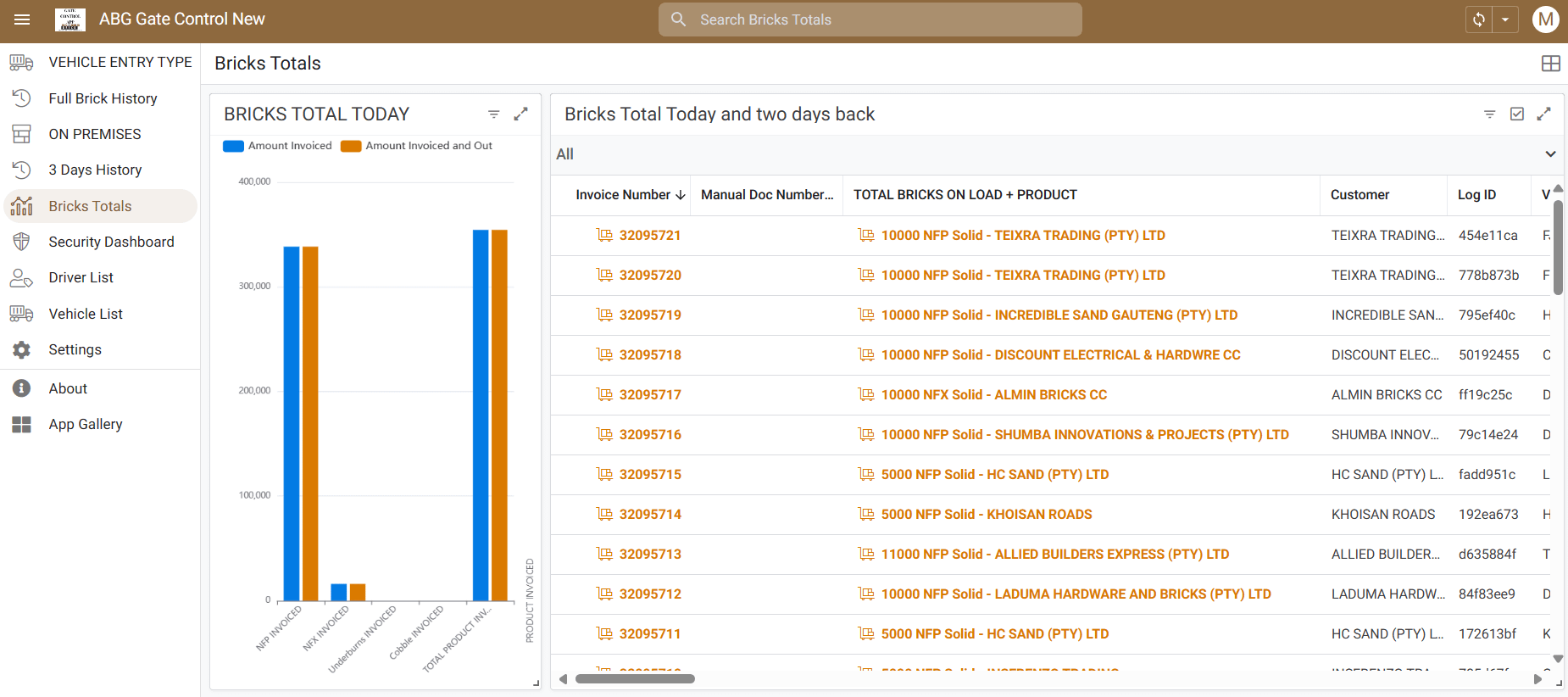Toggle row selection checkbox icon in table header
This screenshot has width=1568, height=697.
click(x=1516, y=114)
